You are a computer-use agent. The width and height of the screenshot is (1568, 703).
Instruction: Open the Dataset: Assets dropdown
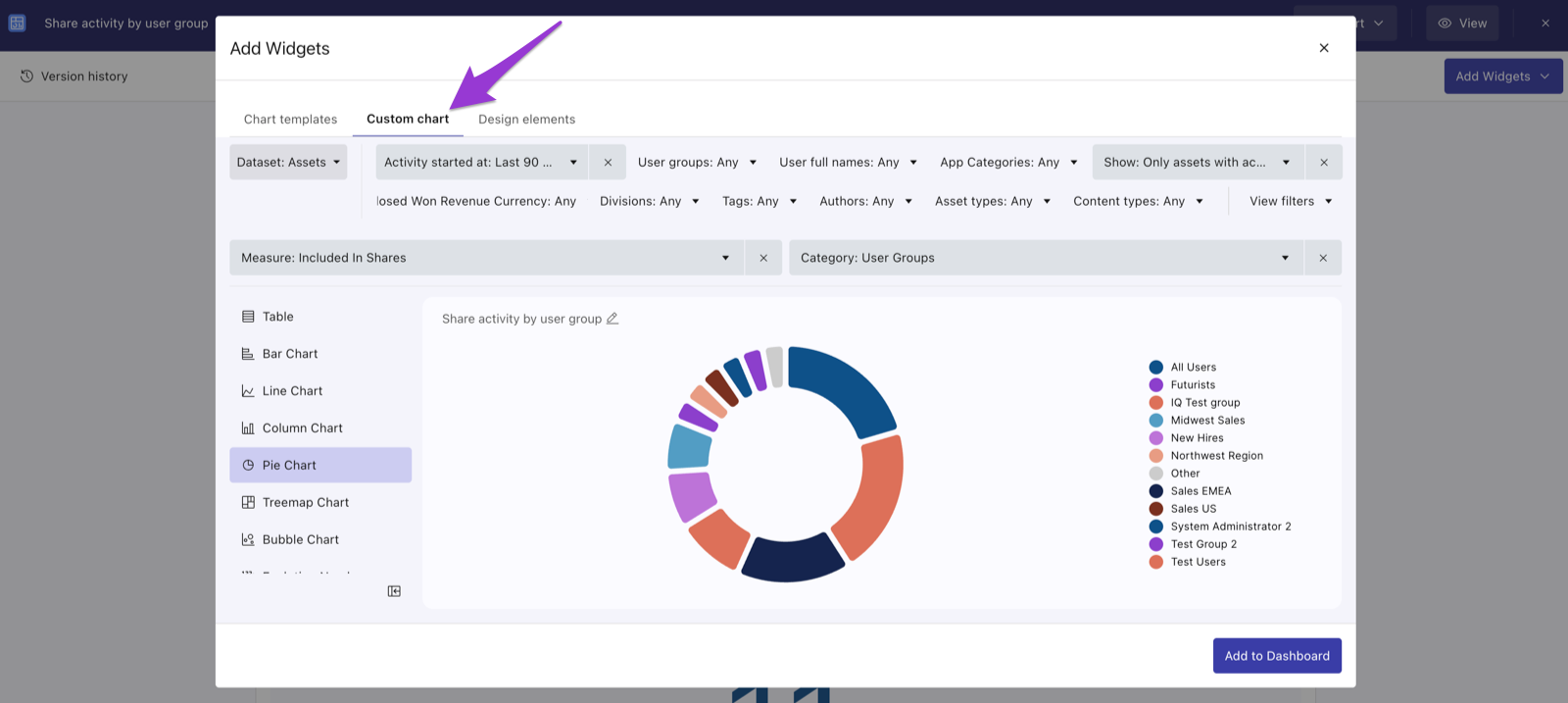[x=288, y=163]
